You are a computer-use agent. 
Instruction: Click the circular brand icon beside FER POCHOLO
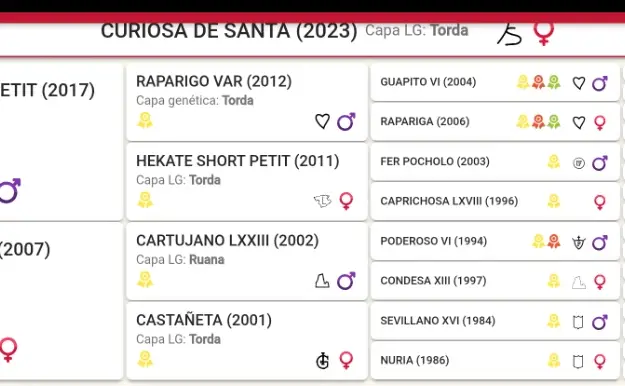point(579,163)
